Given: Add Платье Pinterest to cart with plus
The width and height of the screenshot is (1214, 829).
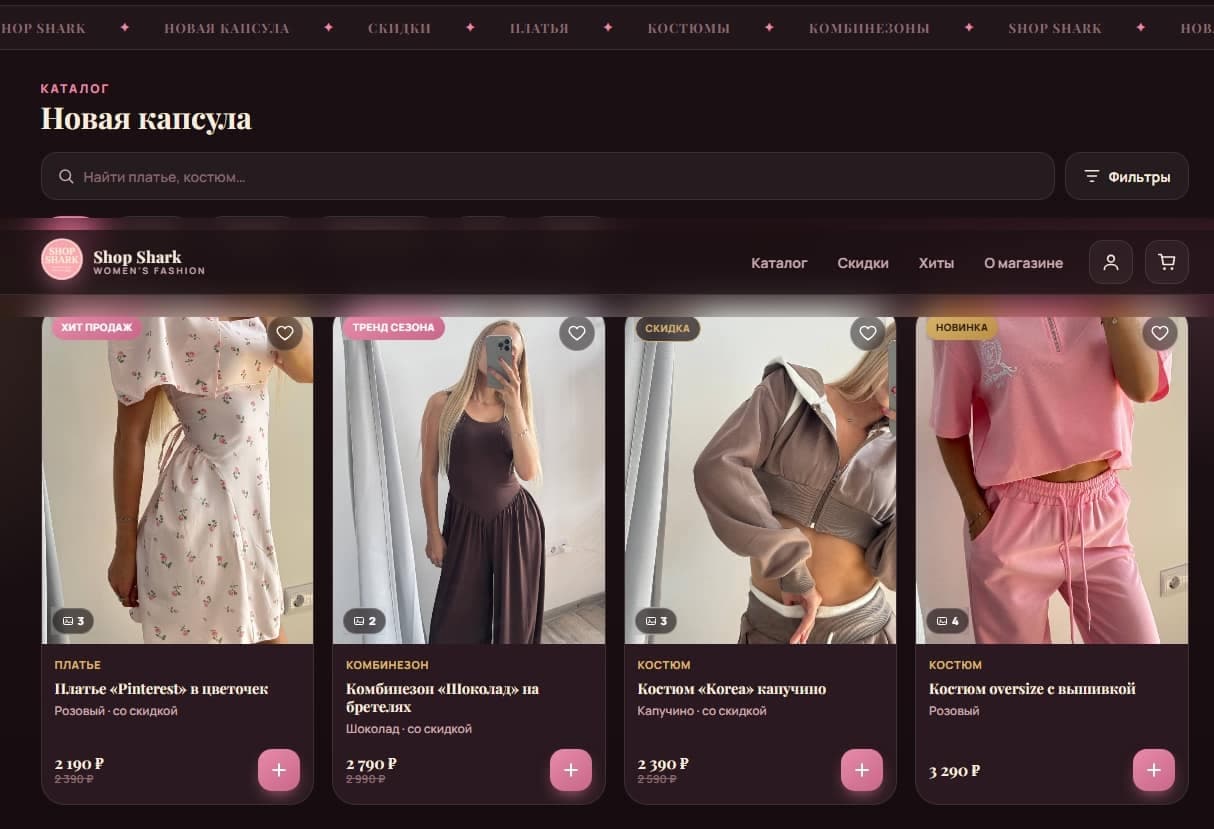Looking at the screenshot, I should pos(279,770).
